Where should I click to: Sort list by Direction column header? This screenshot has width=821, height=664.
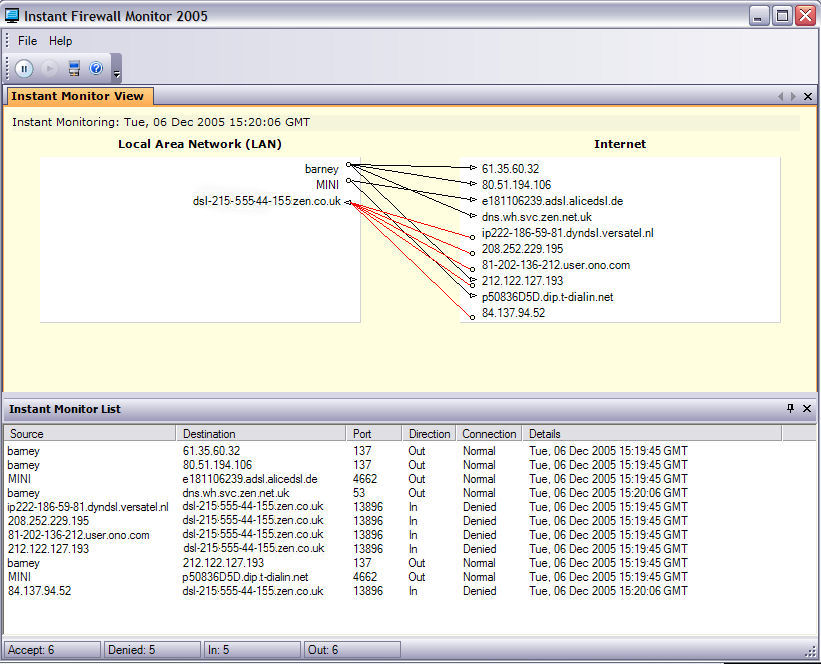tap(429, 434)
